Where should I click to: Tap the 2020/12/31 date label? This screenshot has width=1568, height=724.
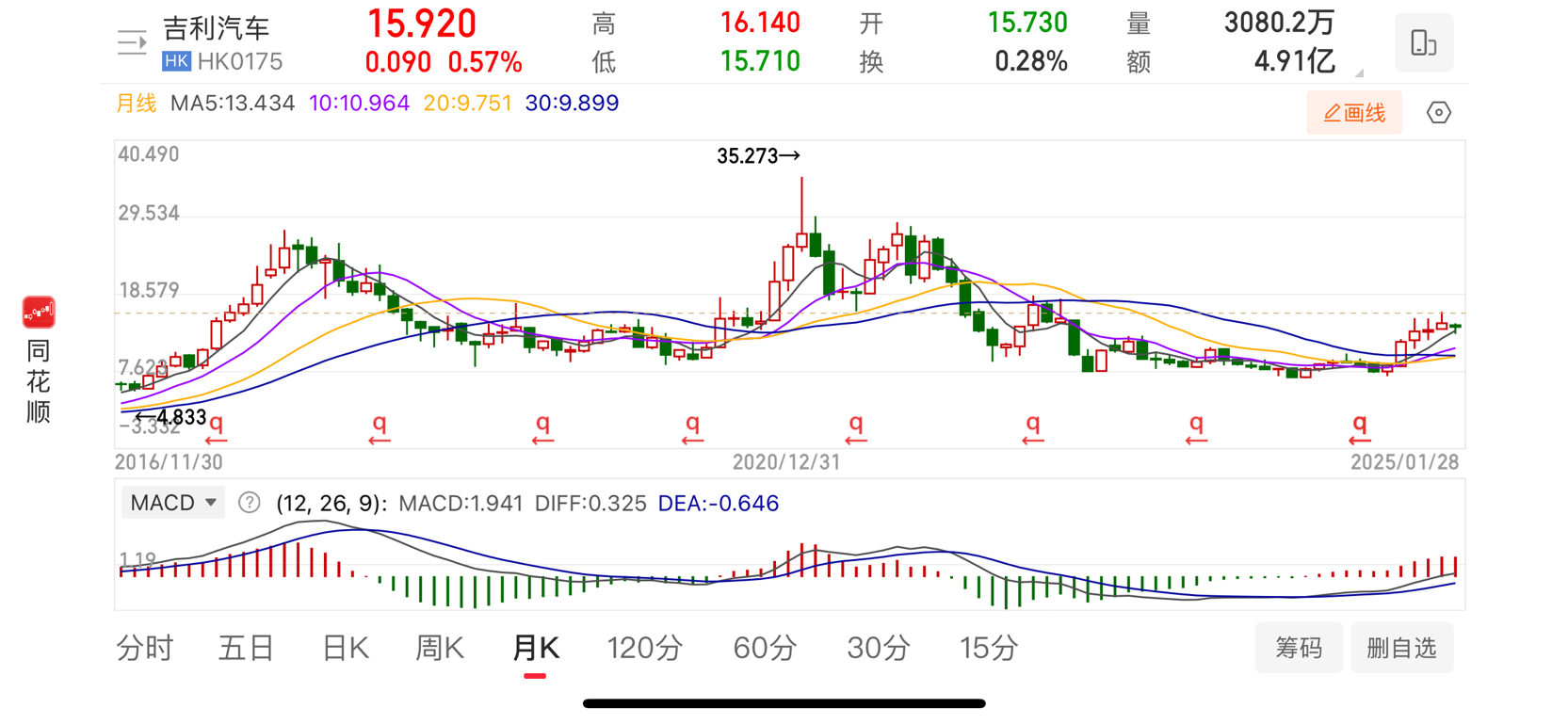click(x=786, y=462)
